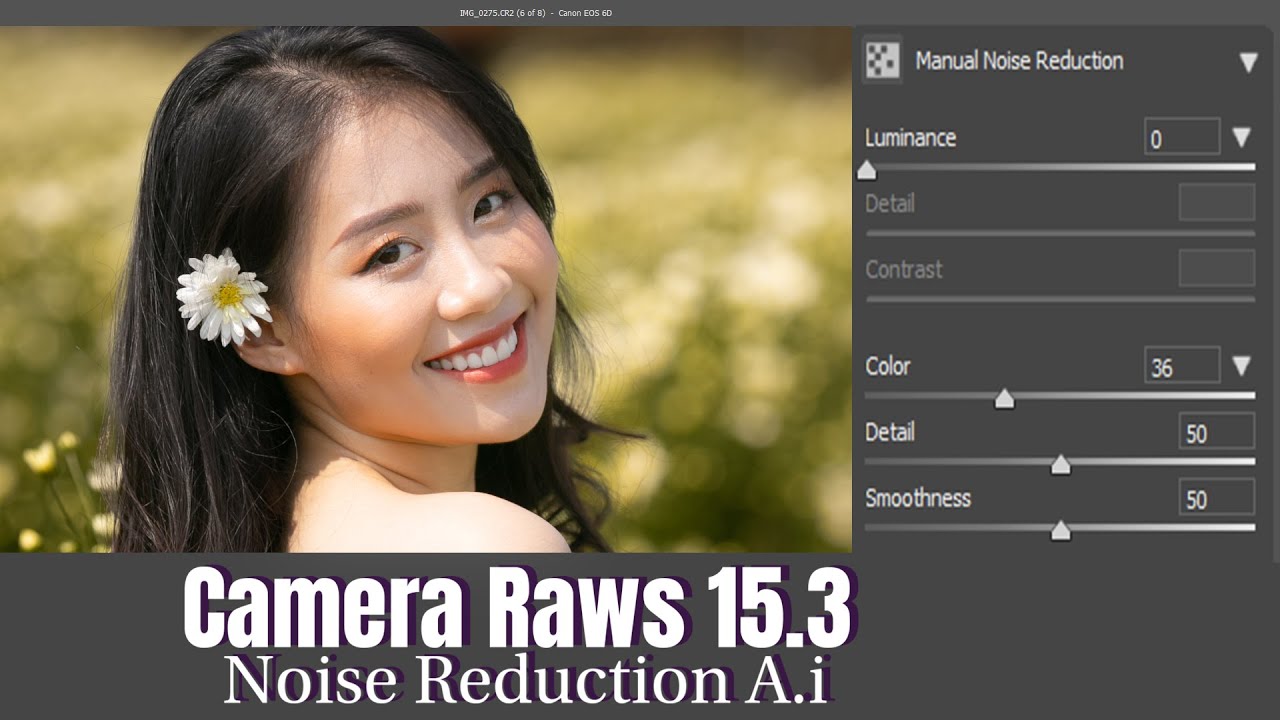The width and height of the screenshot is (1280, 720).
Task: Collapse the Color section disclosure triangle
Action: [1241, 366]
